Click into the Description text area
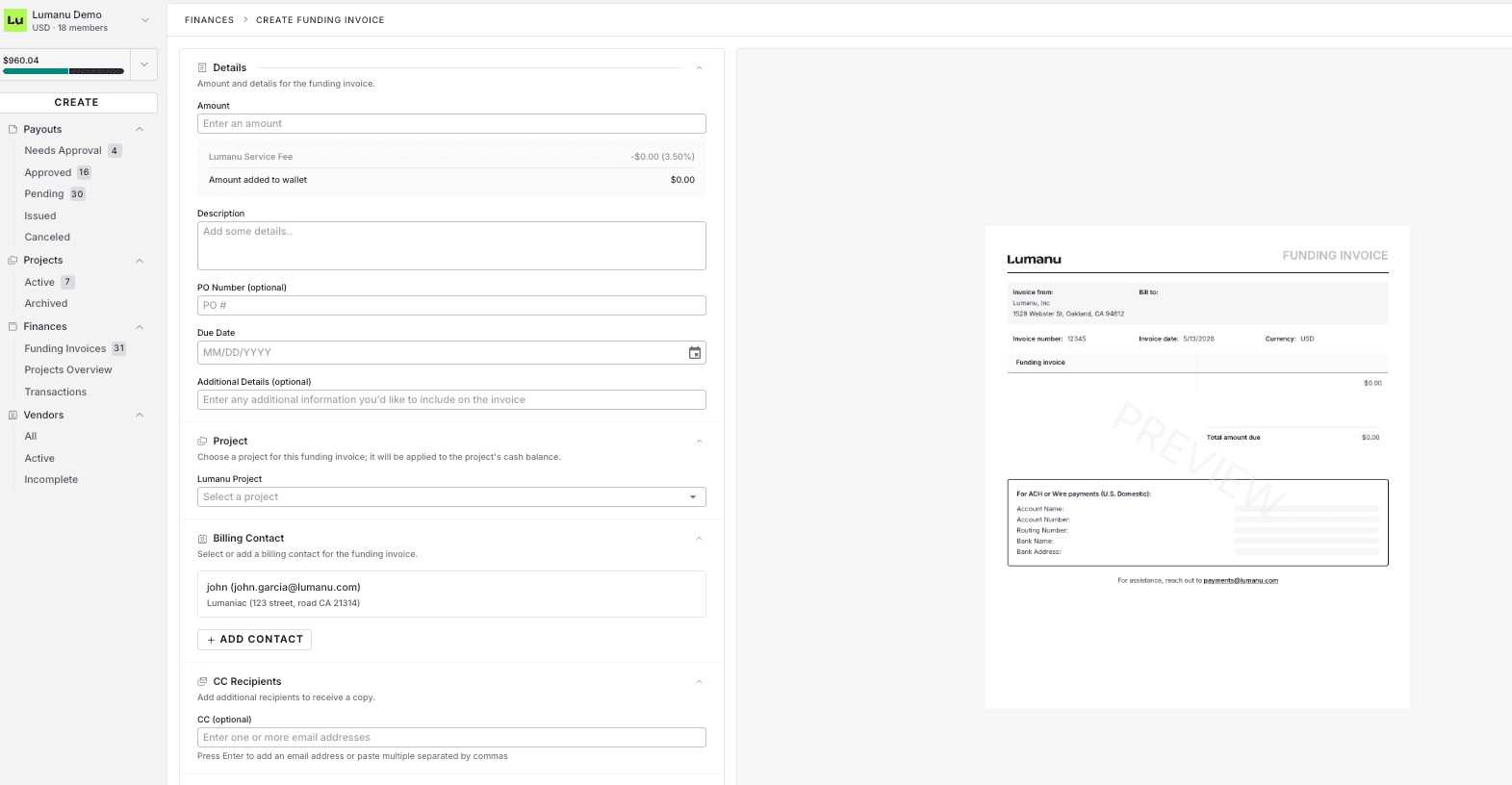 [451, 246]
